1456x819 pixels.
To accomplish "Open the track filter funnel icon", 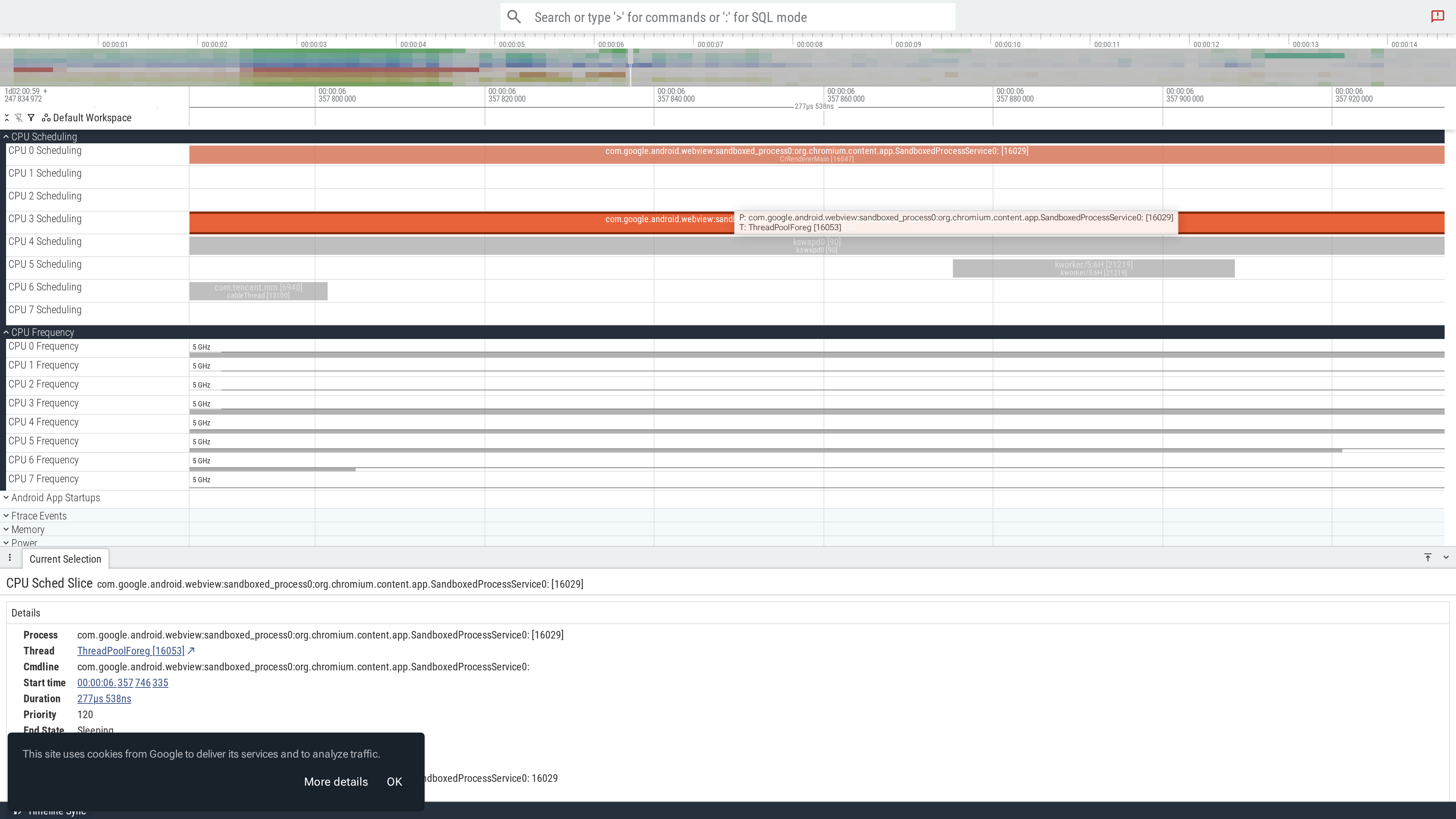I will tap(31, 118).
